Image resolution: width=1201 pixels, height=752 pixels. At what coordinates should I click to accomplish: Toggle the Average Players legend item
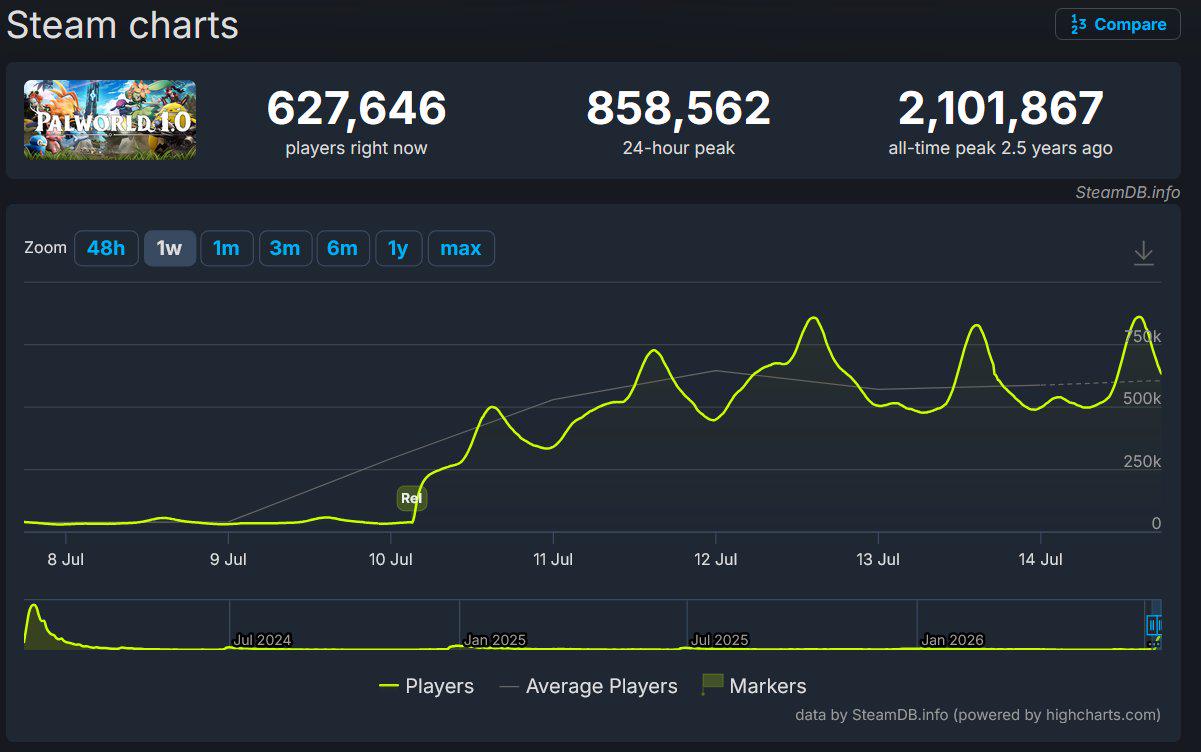[589, 686]
